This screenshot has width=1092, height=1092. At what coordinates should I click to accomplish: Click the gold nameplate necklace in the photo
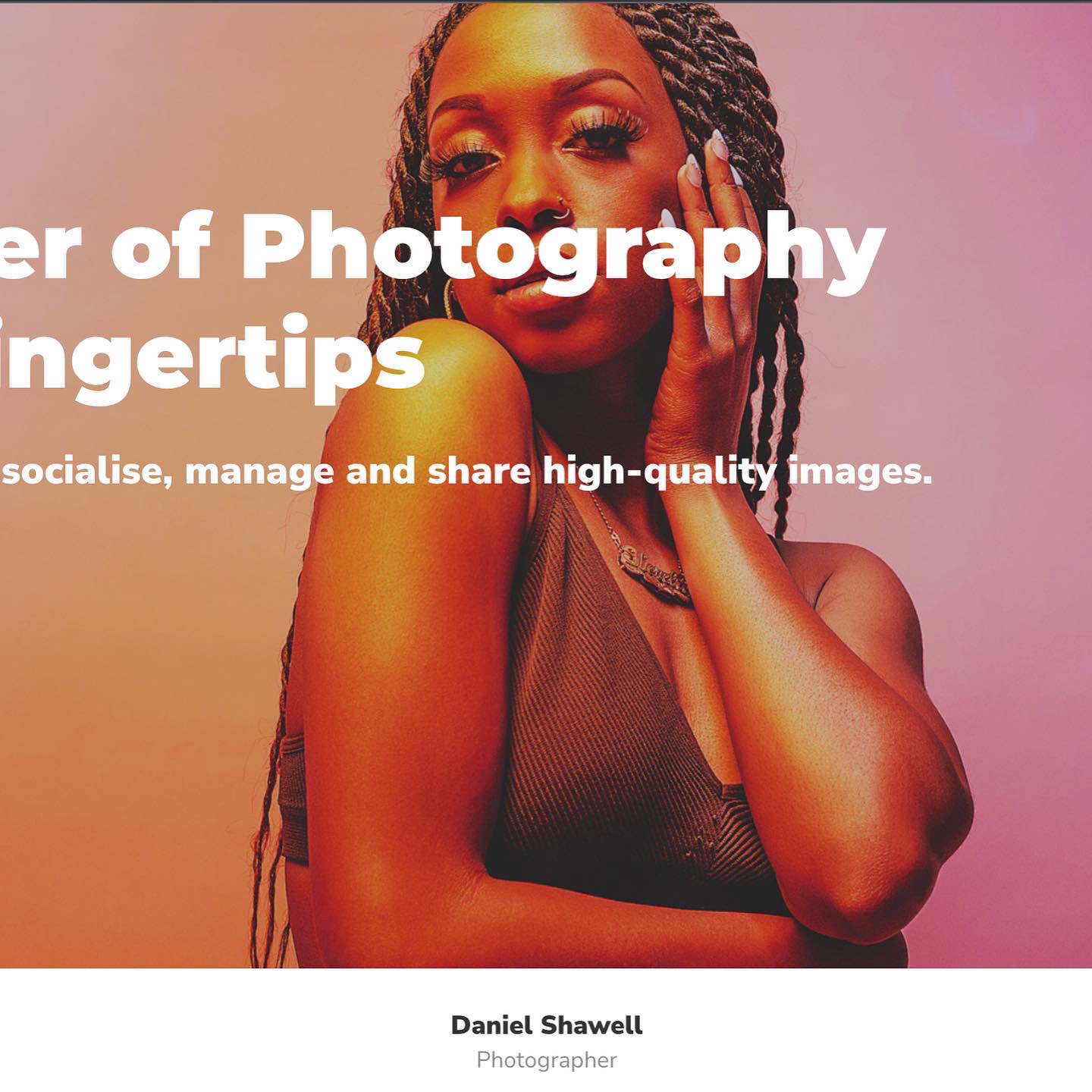click(x=654, y=573)
